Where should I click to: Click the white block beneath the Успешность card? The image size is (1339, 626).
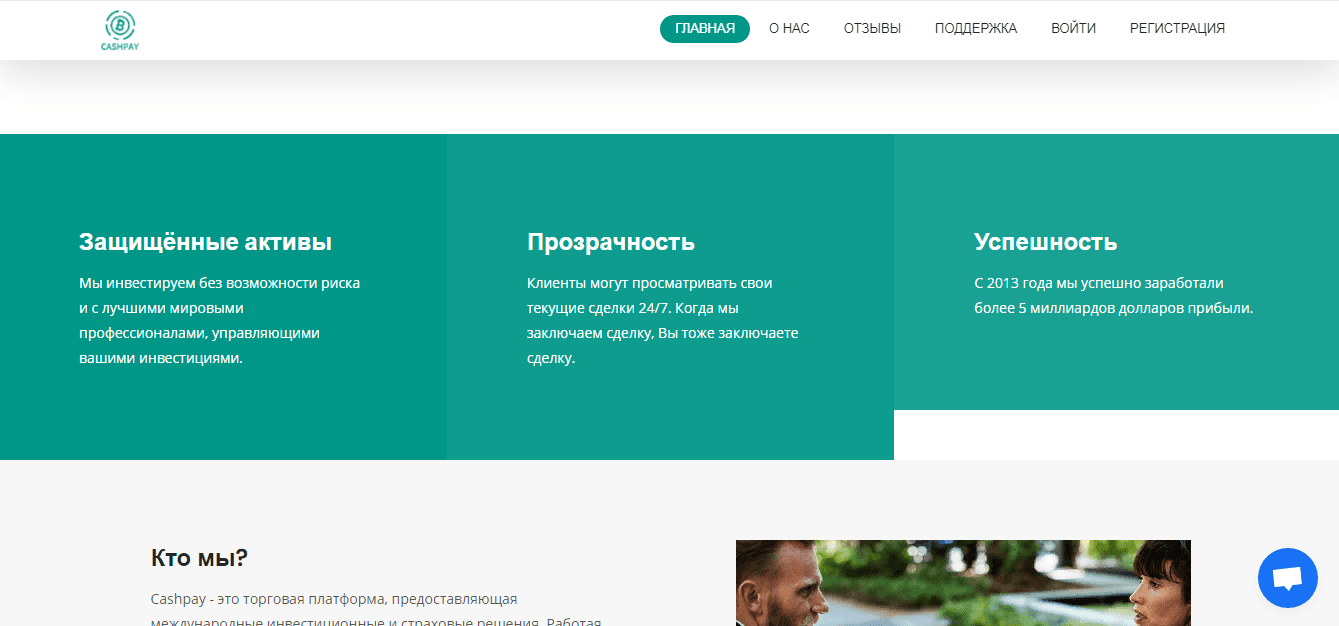[x=1115, y=435]
